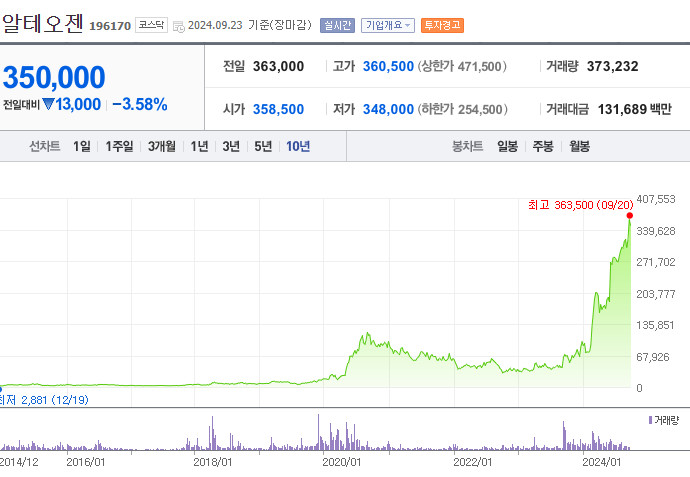Click the 203,777 y-axis label
This screenshot has height=477, width=690.
pyautogui.click(x=656, y=294)
